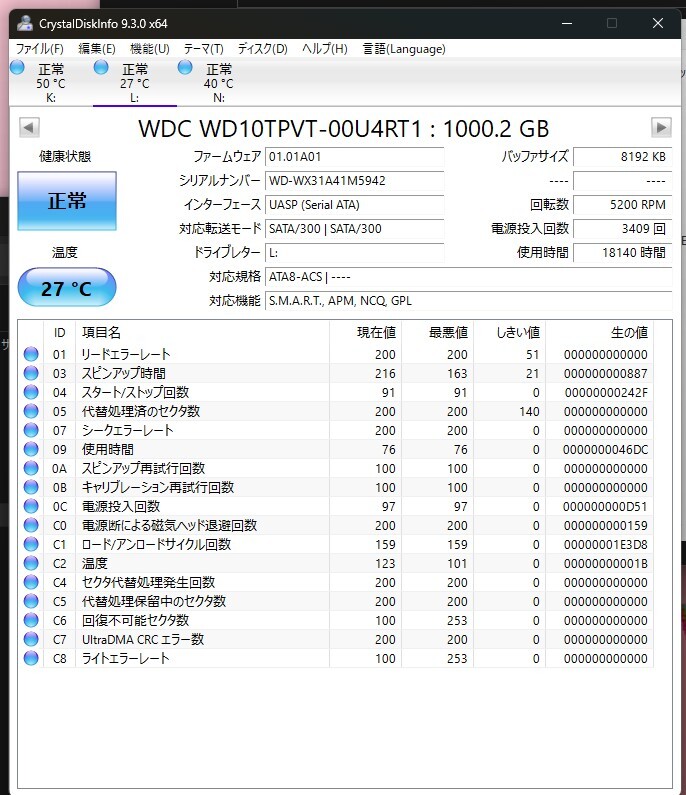Click the CrystalDiskInfo title bar icon
The height and width of the screenshot is (795, 686).
(x=25, y=23)
